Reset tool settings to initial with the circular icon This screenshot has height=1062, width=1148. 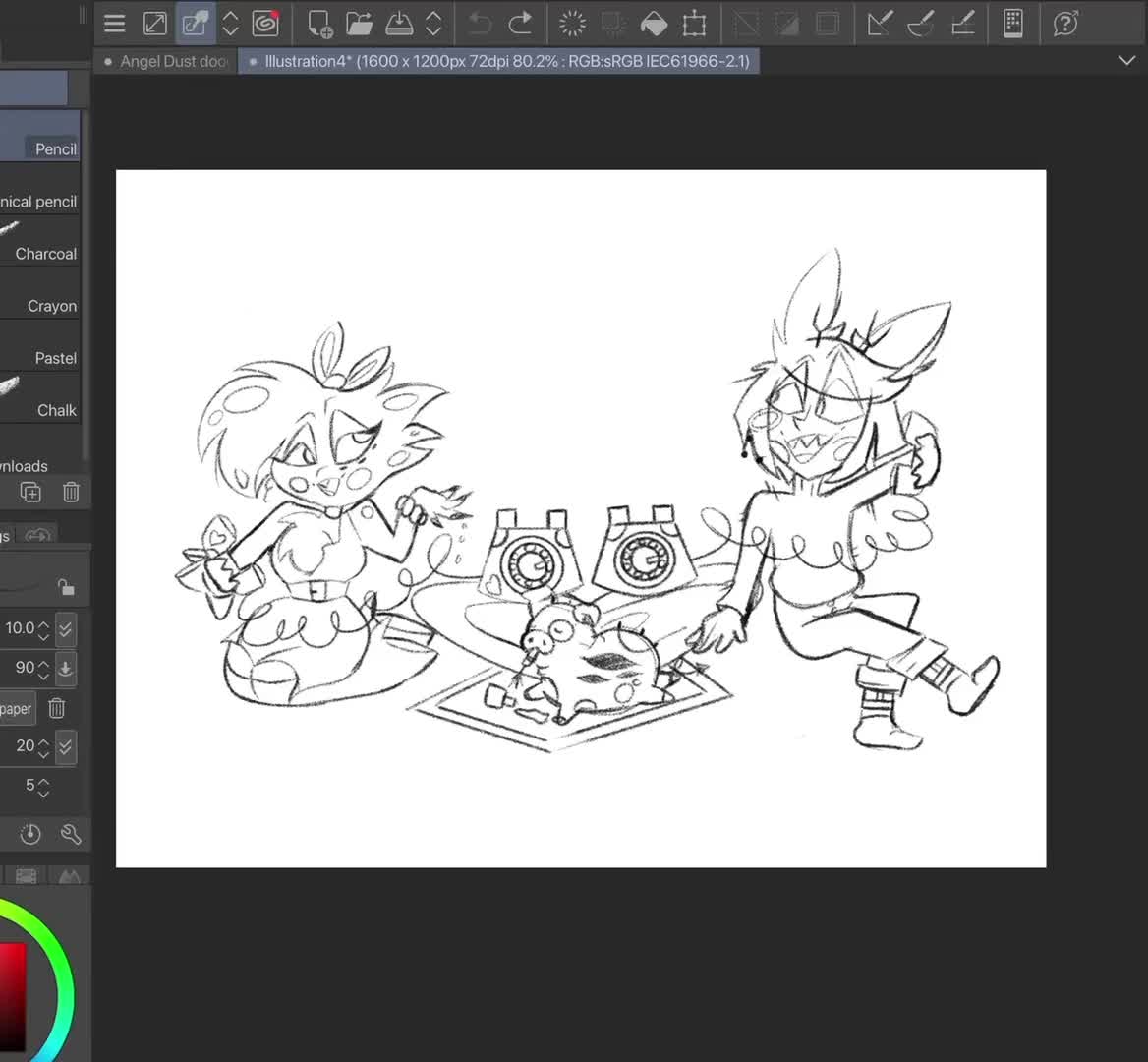30,834
